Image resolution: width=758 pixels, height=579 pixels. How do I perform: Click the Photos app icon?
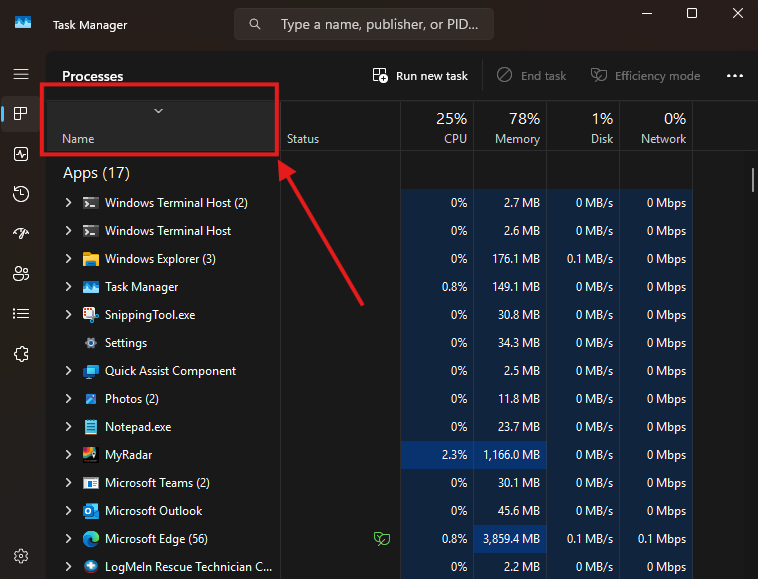click(x=90, y=399)
